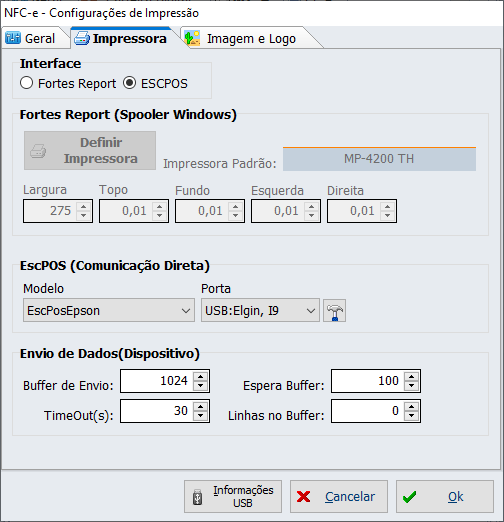Click the hammer port configuration icon
The height and width of the screenshot is (522, 504).
click(x=334, y=311)
